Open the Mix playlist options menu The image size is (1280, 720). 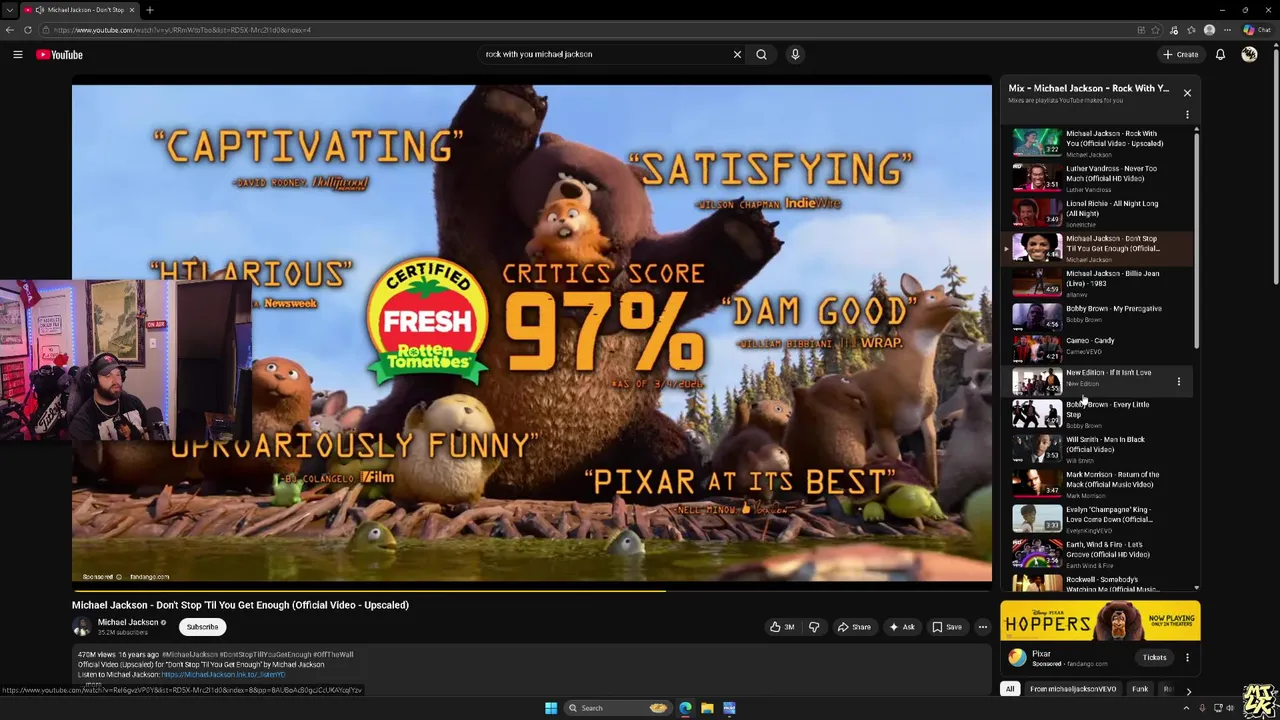coord(1187,114)
